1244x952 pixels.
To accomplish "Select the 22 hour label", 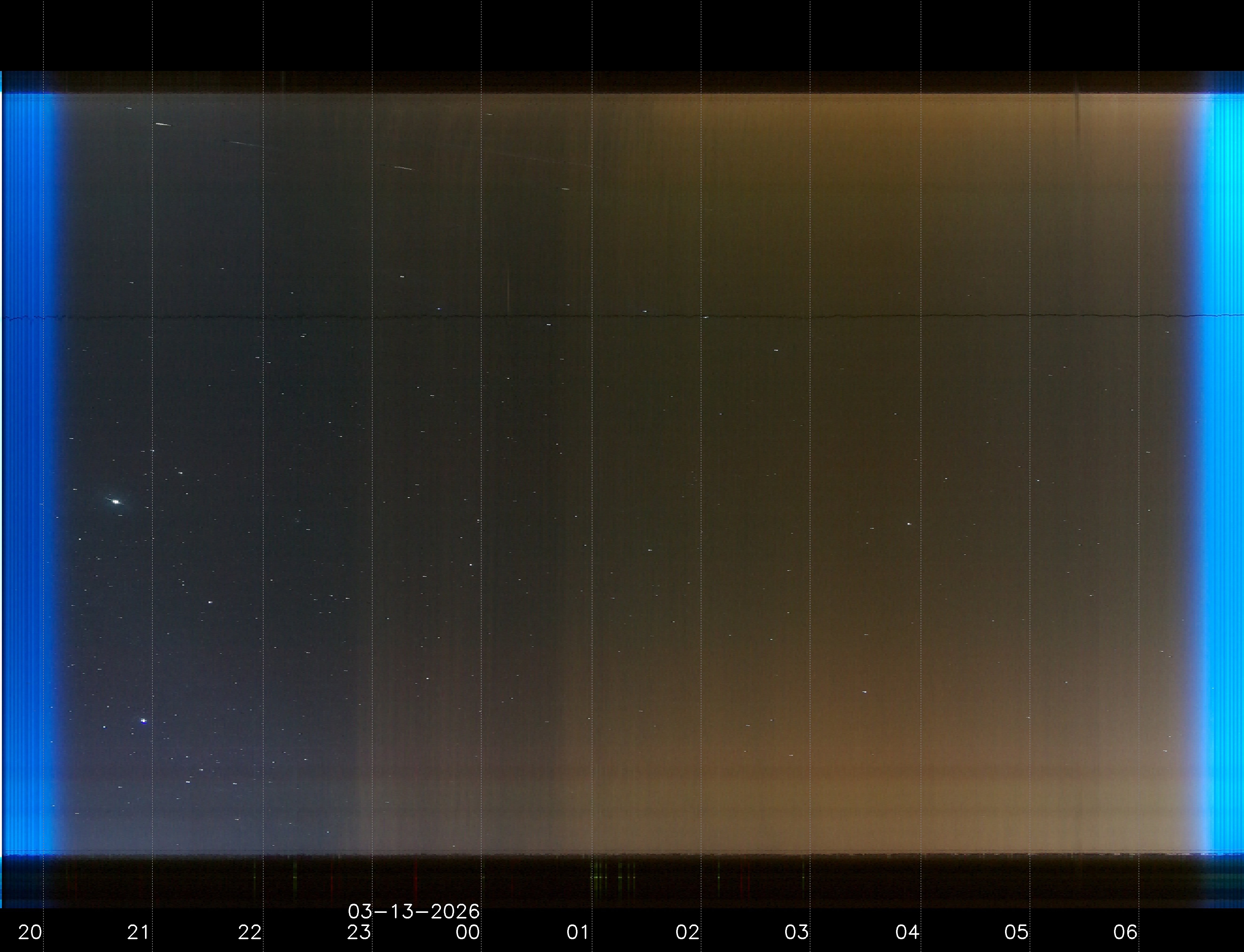I will point(249,932).
